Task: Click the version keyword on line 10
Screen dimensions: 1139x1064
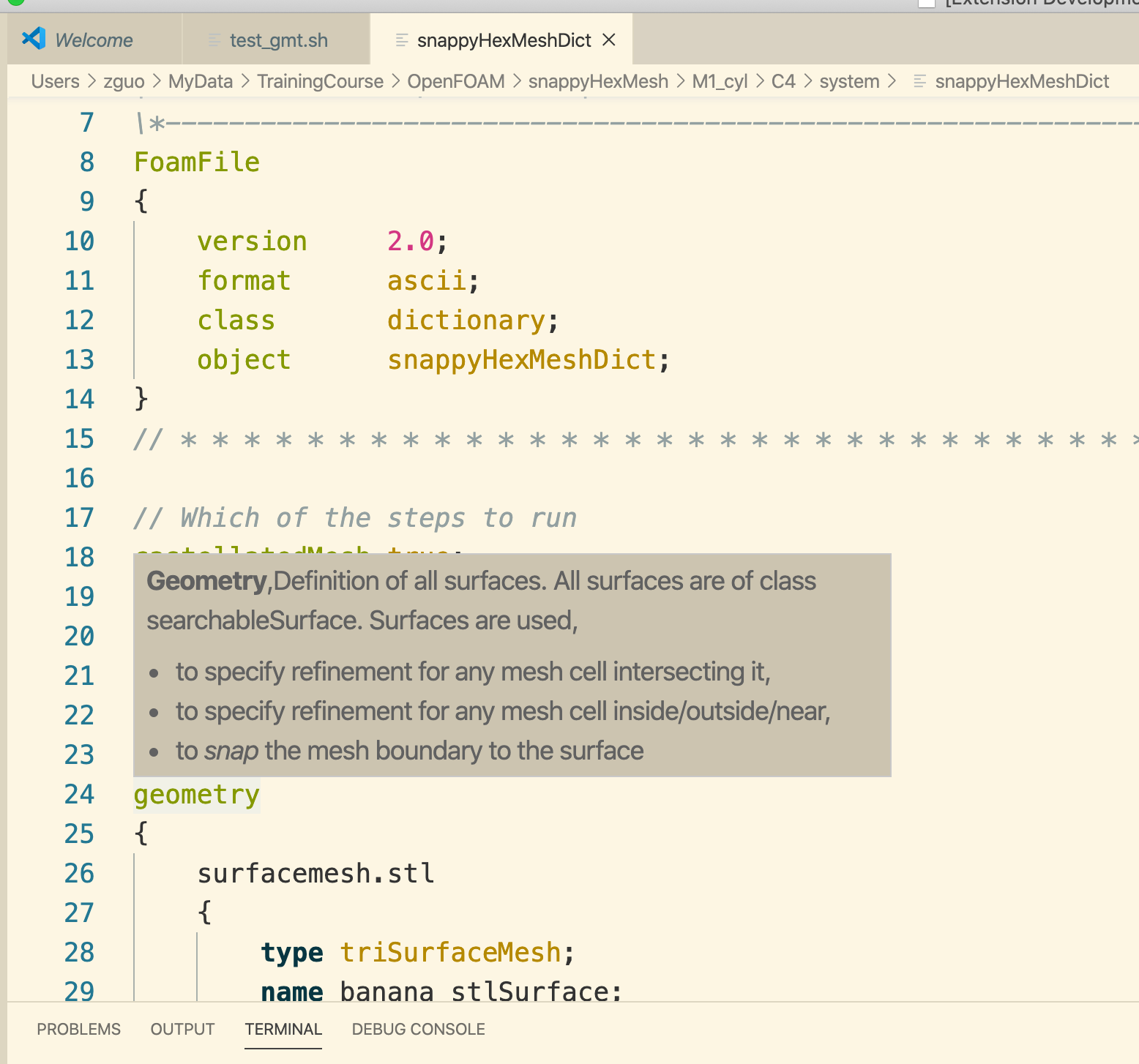Action: pos(252,241)
